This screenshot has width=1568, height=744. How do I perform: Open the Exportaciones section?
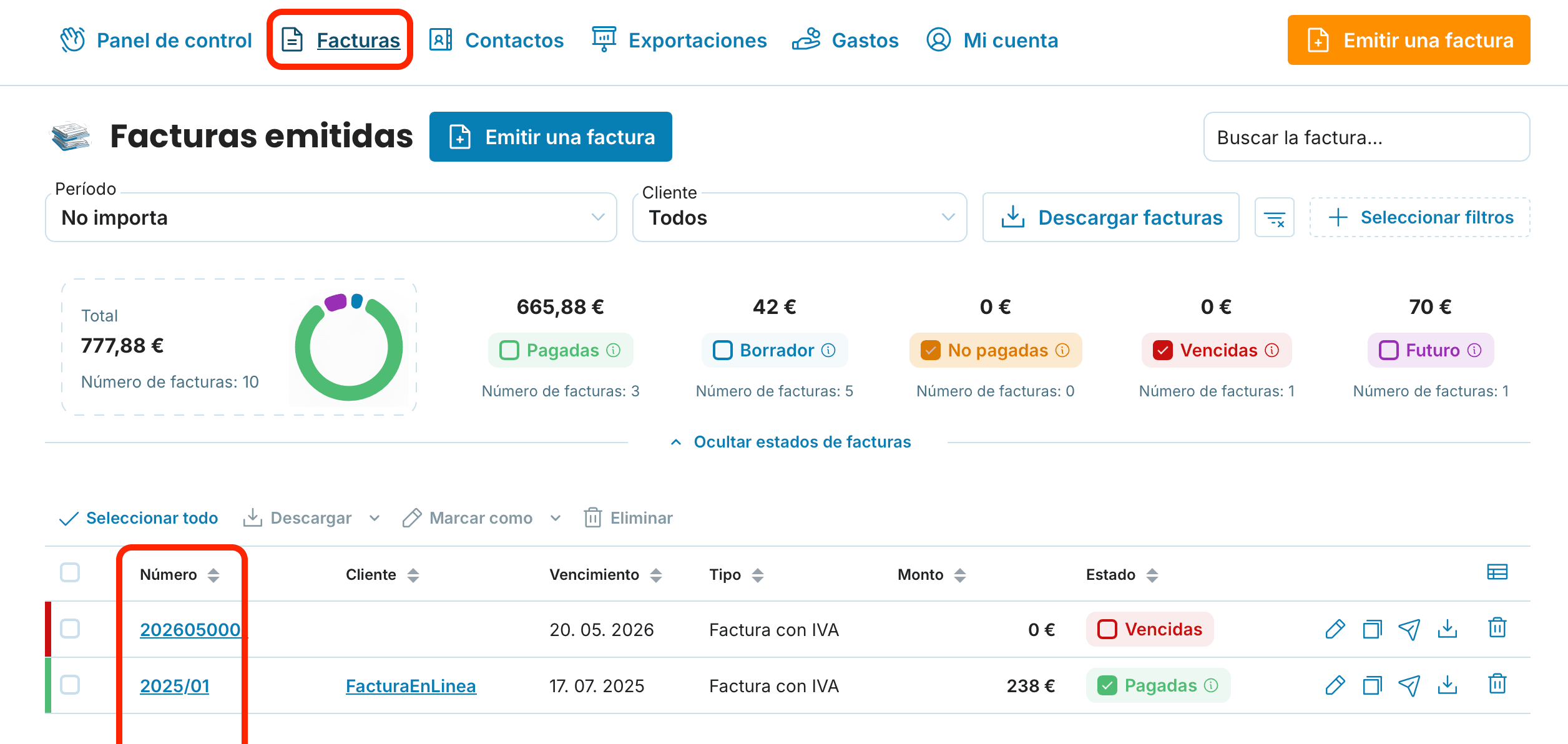tap(679, 40)
